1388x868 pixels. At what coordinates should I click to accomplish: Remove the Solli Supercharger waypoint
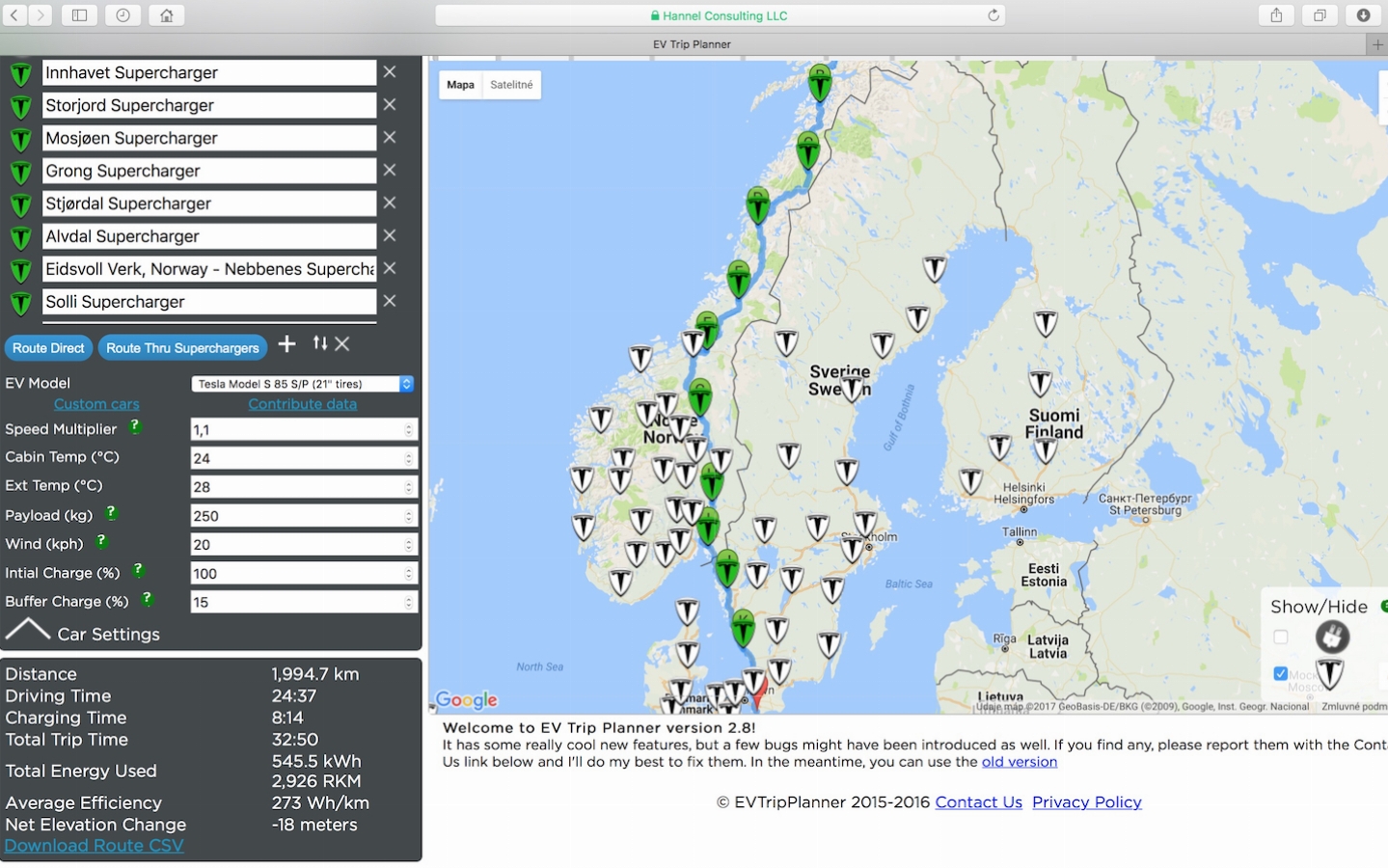tap(390, 302)
